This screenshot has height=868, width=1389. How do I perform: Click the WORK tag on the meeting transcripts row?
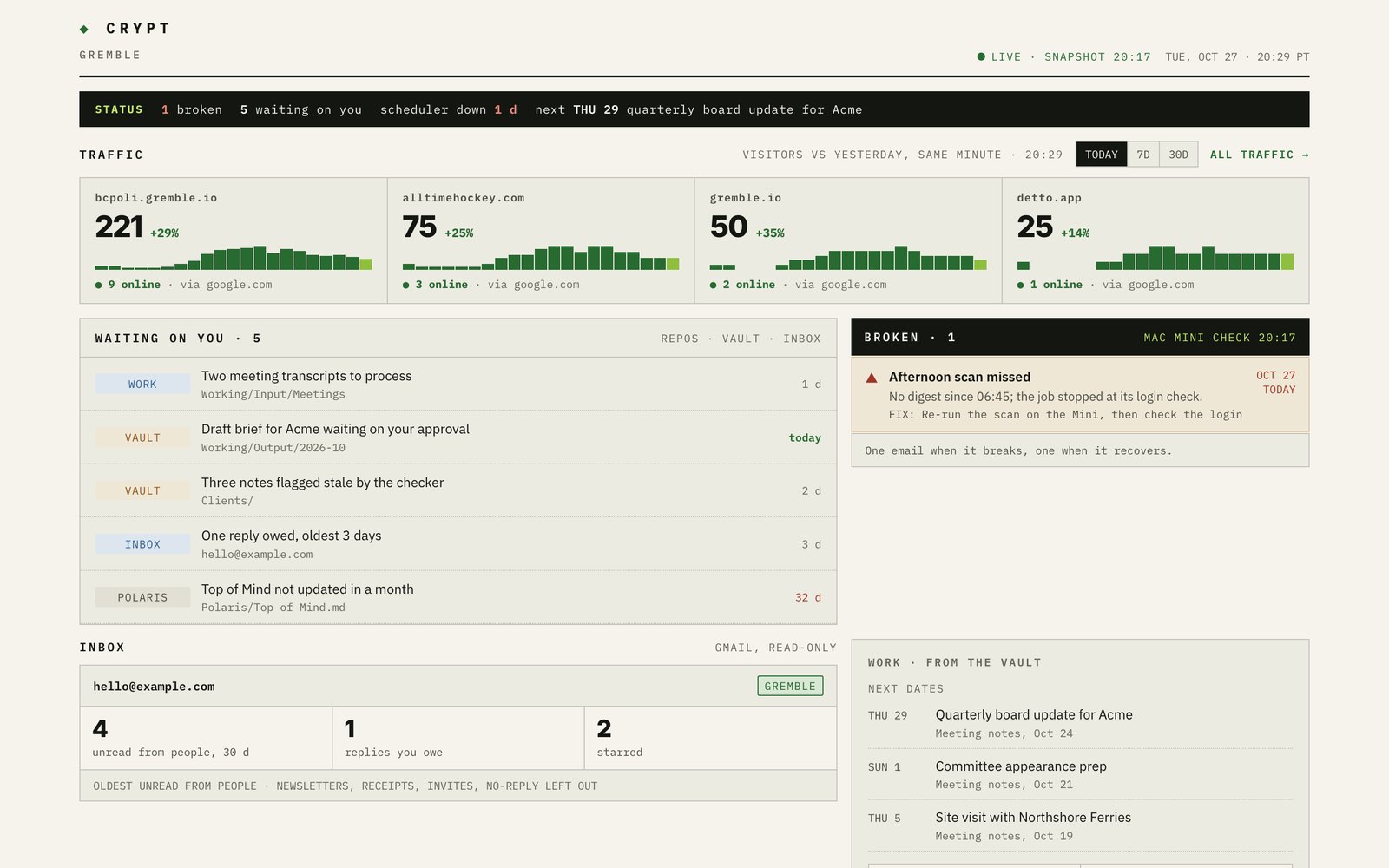click(x=142, y=384)
